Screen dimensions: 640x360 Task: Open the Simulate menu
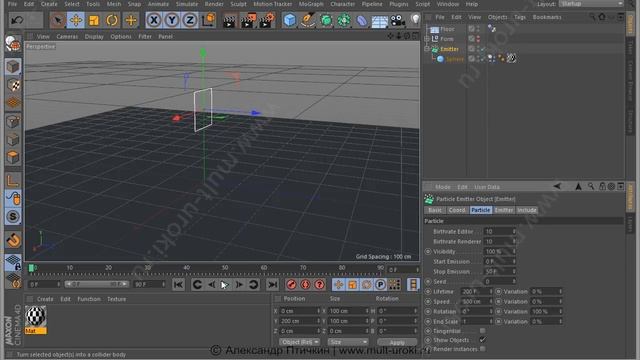tap(187, 4)
